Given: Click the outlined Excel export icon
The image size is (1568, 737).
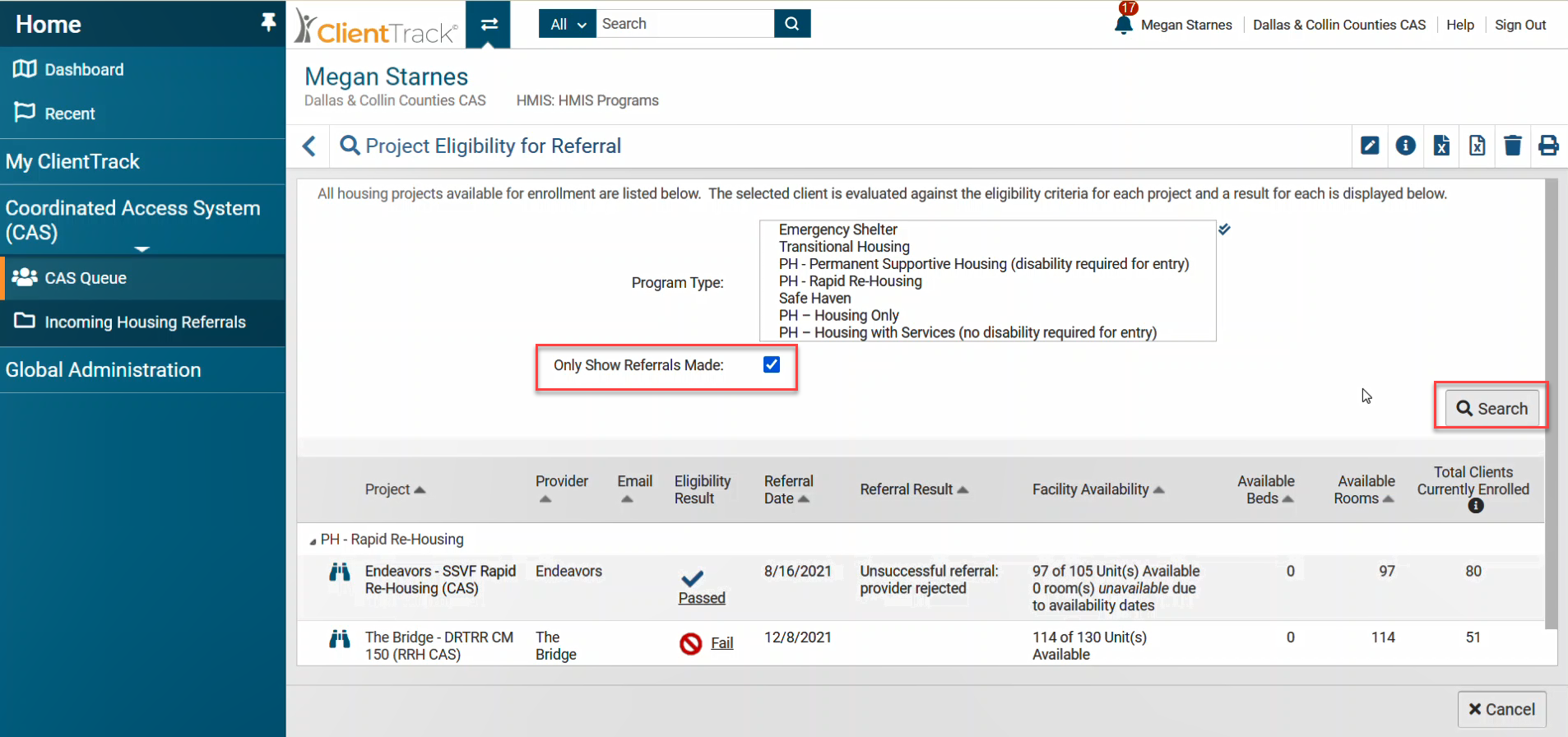Looking at the screenshot, I should point(1477,146).
